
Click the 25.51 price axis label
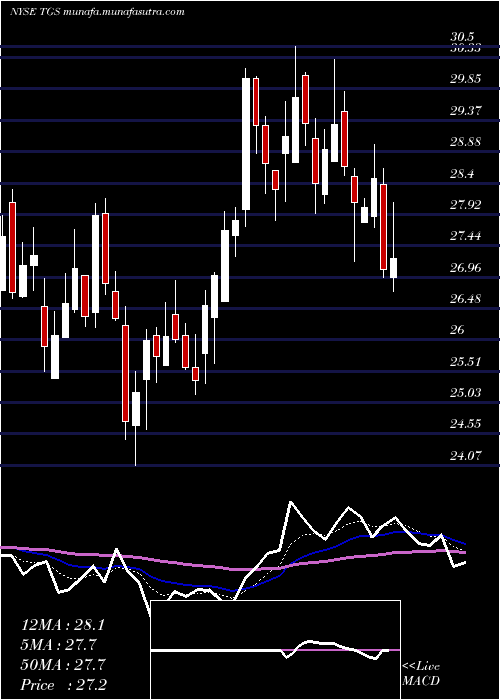466,361
